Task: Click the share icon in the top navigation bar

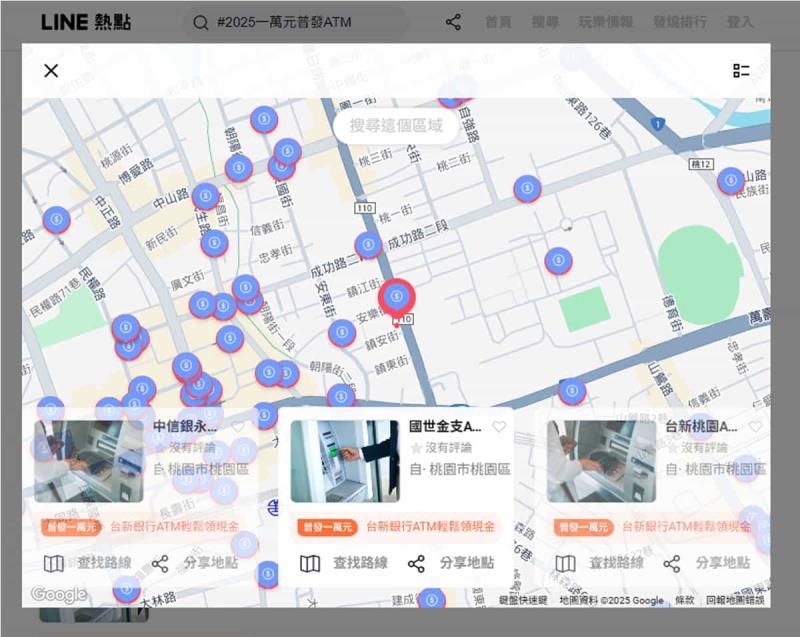Action: 453,21
